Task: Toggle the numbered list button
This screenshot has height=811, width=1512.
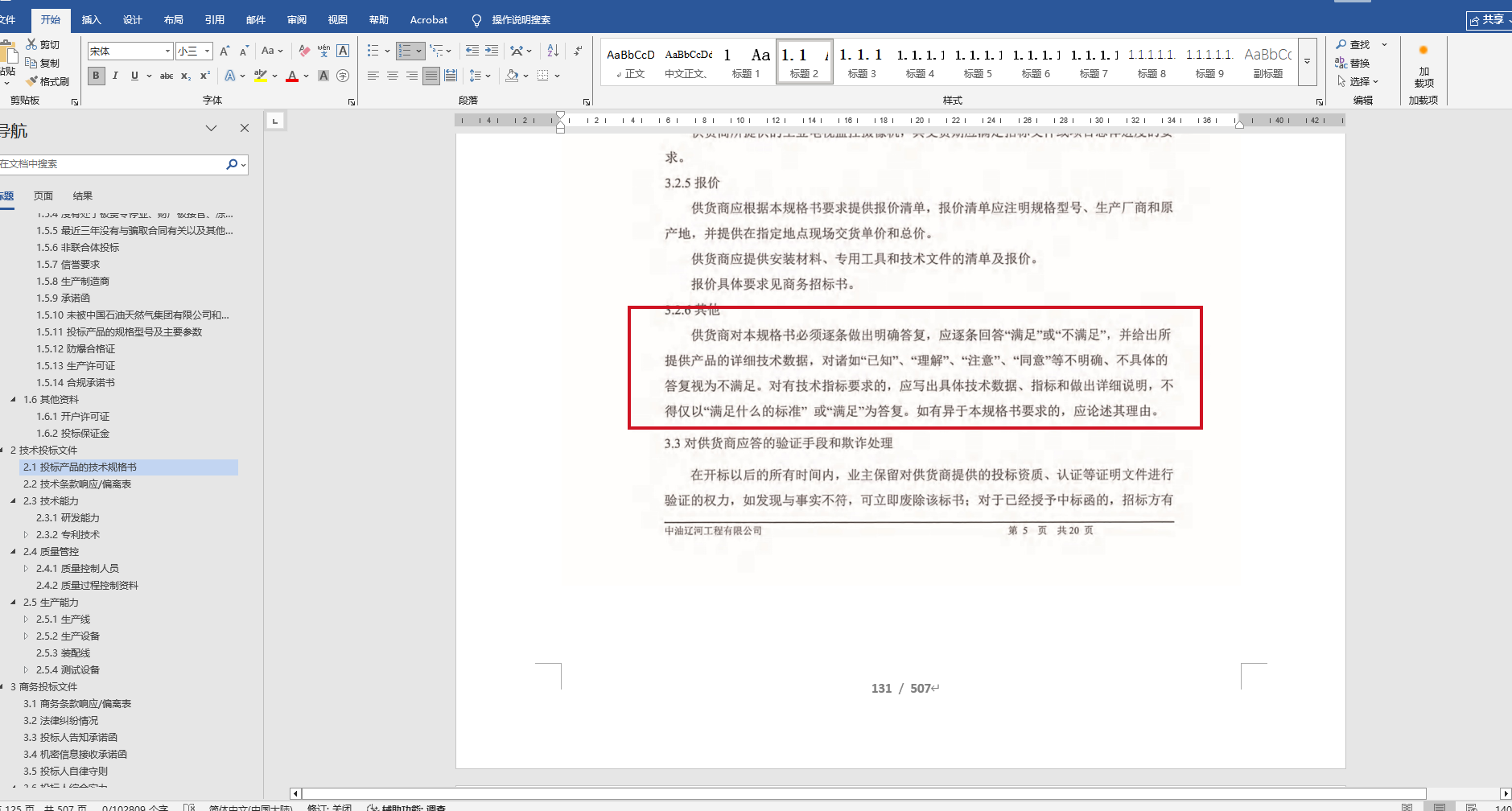Action: (405, 51)
